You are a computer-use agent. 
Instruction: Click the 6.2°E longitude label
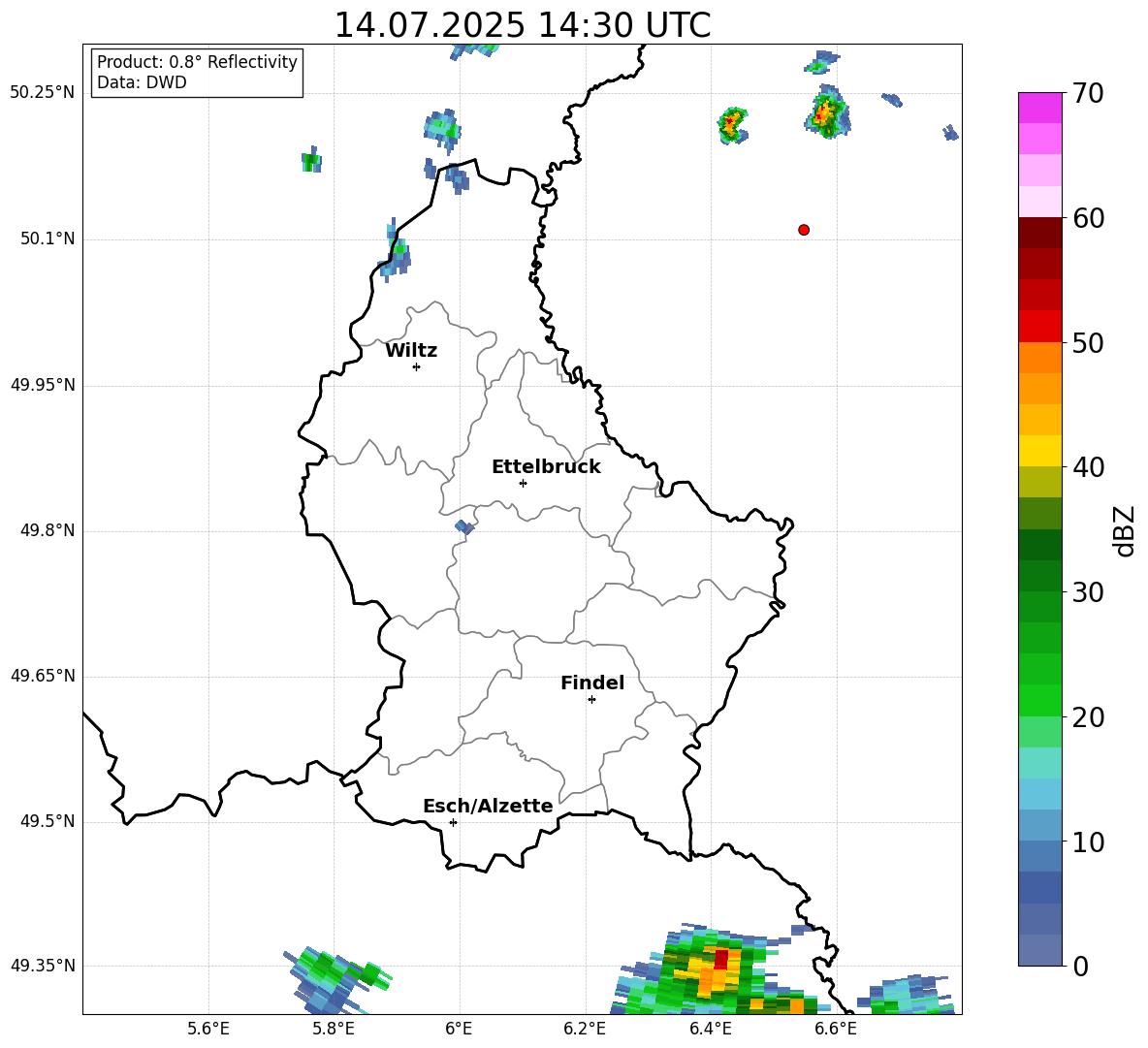(x=585, y=1029)
